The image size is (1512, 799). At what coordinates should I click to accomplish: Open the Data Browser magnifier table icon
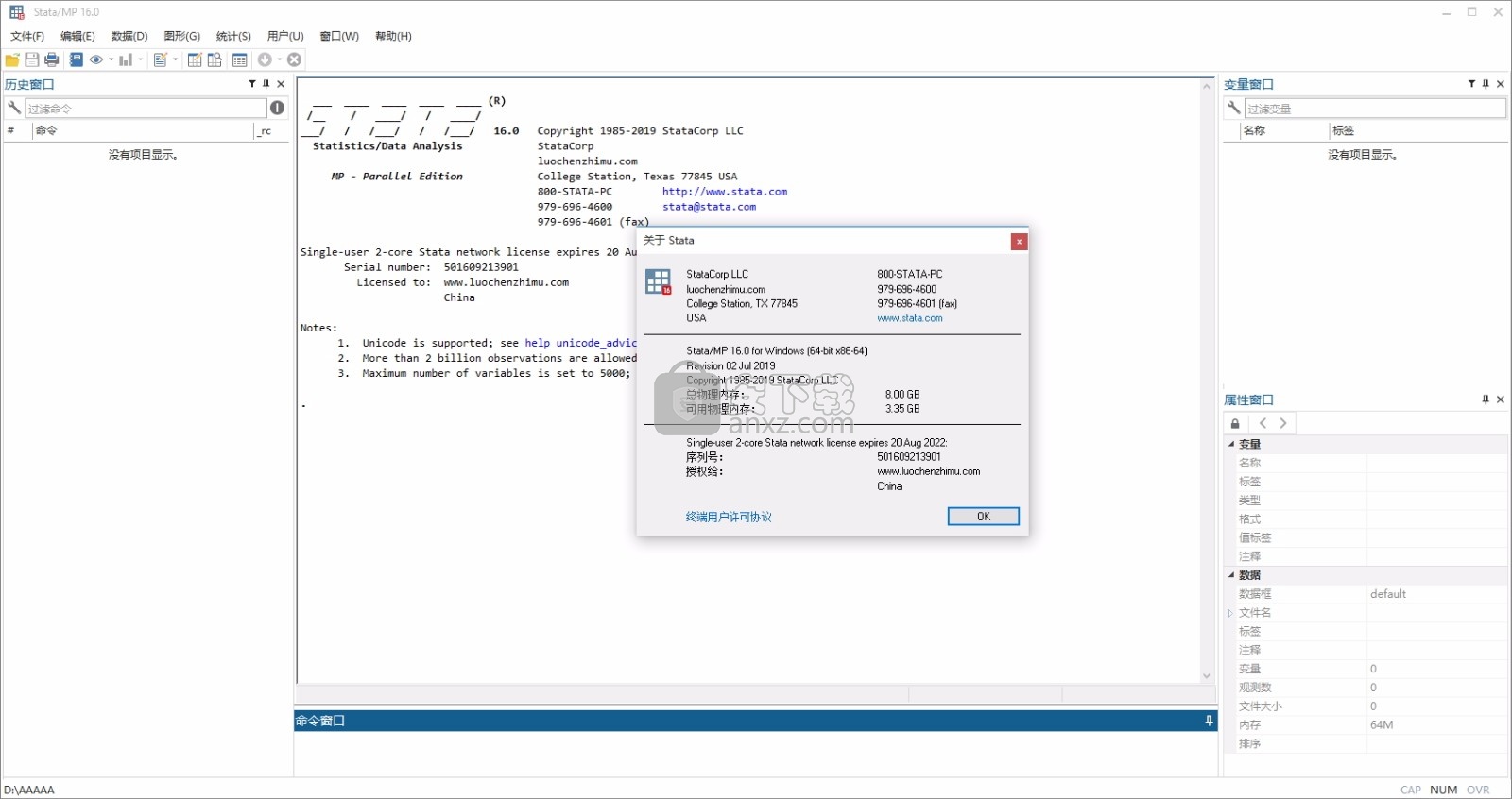[215, 59]
